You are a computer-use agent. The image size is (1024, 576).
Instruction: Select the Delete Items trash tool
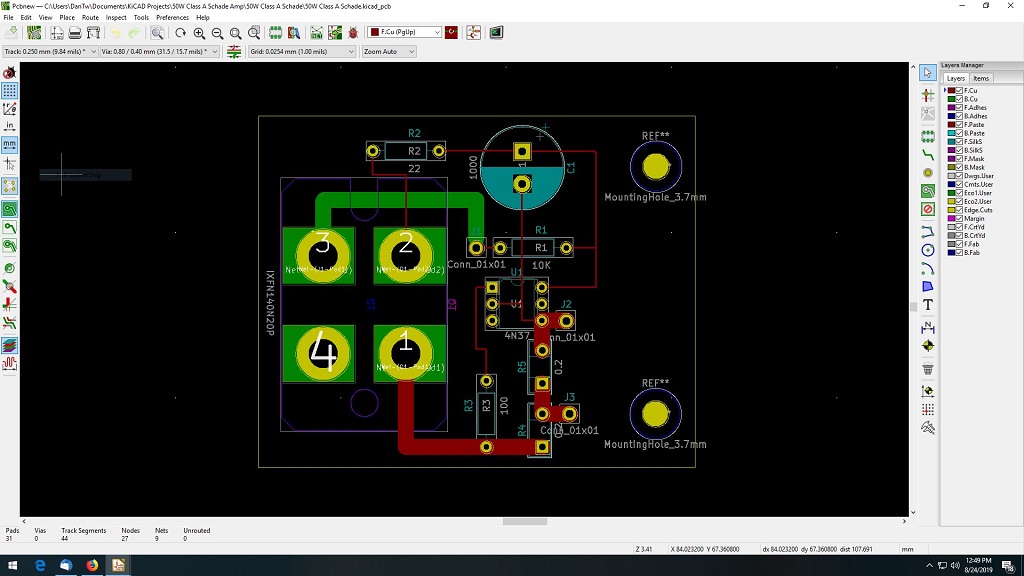[928, 369]
